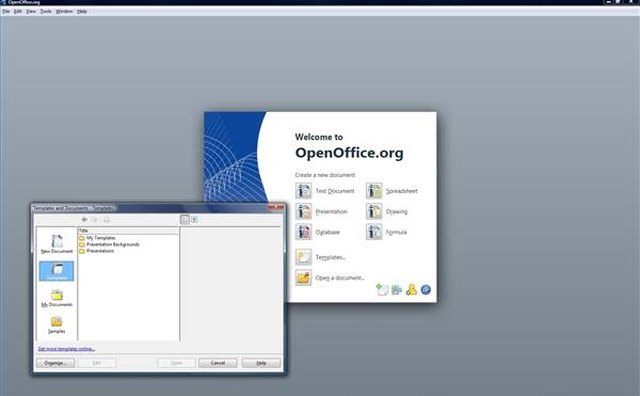Create a new Text Document
This screenshot has width=640, height=396.
pos(325,191)
